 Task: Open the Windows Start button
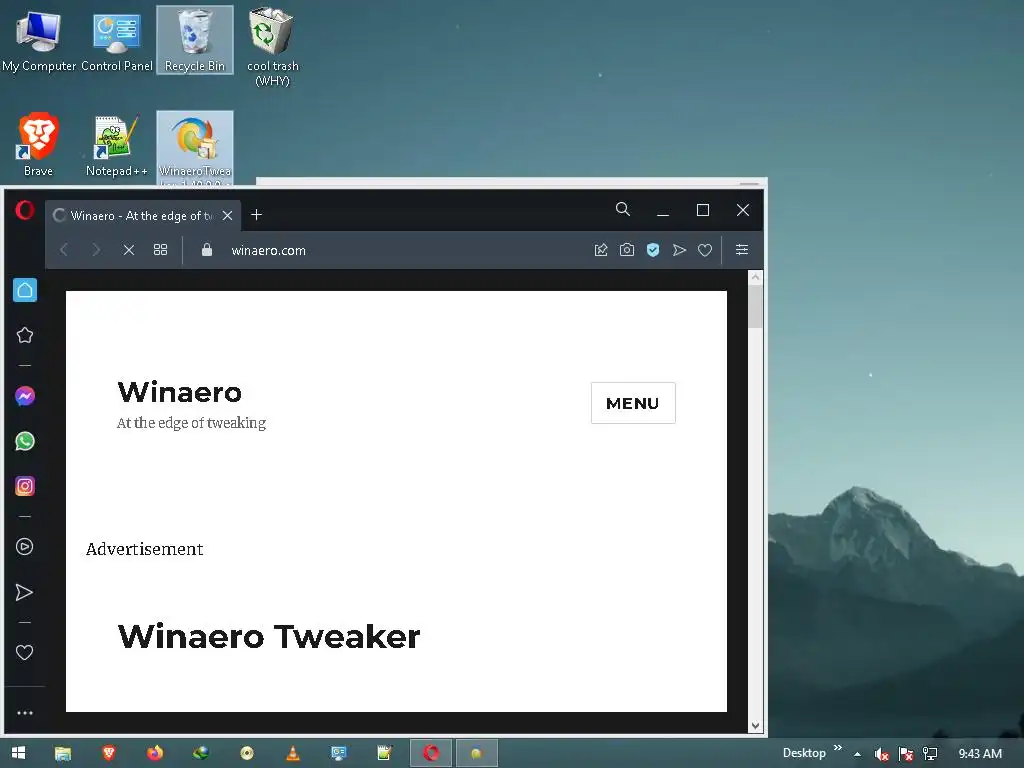pos(18,753)
